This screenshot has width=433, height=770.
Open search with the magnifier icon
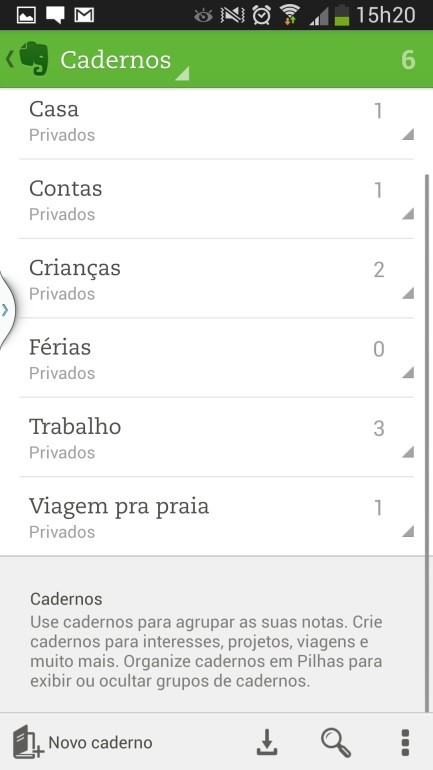tap(336, 742)
